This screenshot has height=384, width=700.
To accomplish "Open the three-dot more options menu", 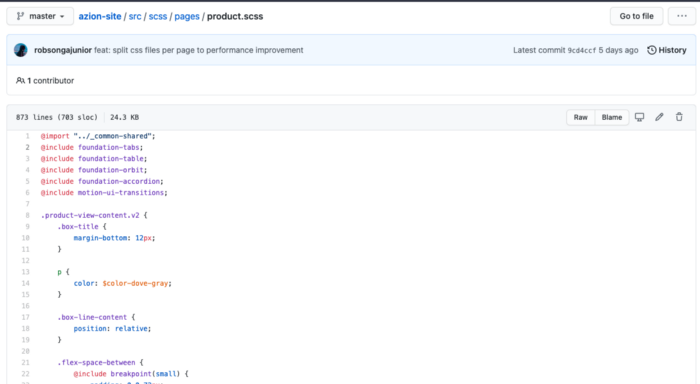I will 682,17.
